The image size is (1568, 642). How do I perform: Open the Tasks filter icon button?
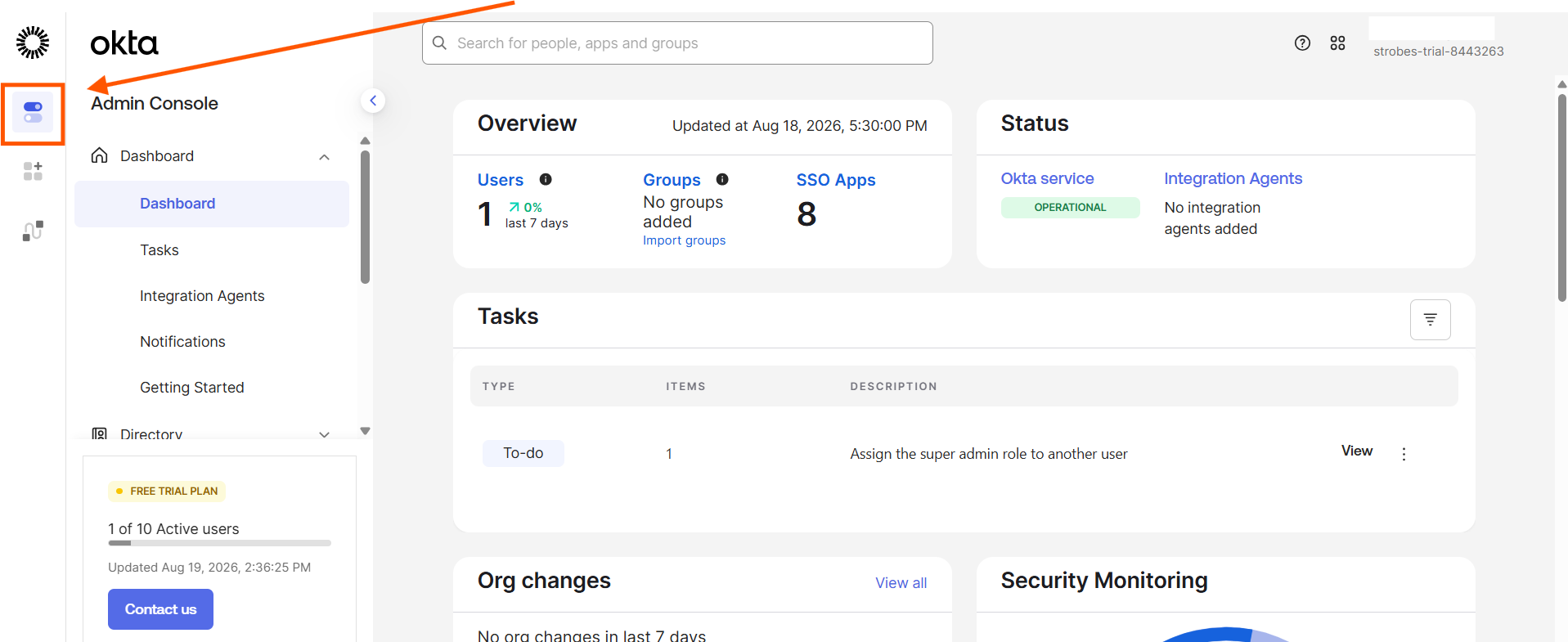(x=1430, y=320)
